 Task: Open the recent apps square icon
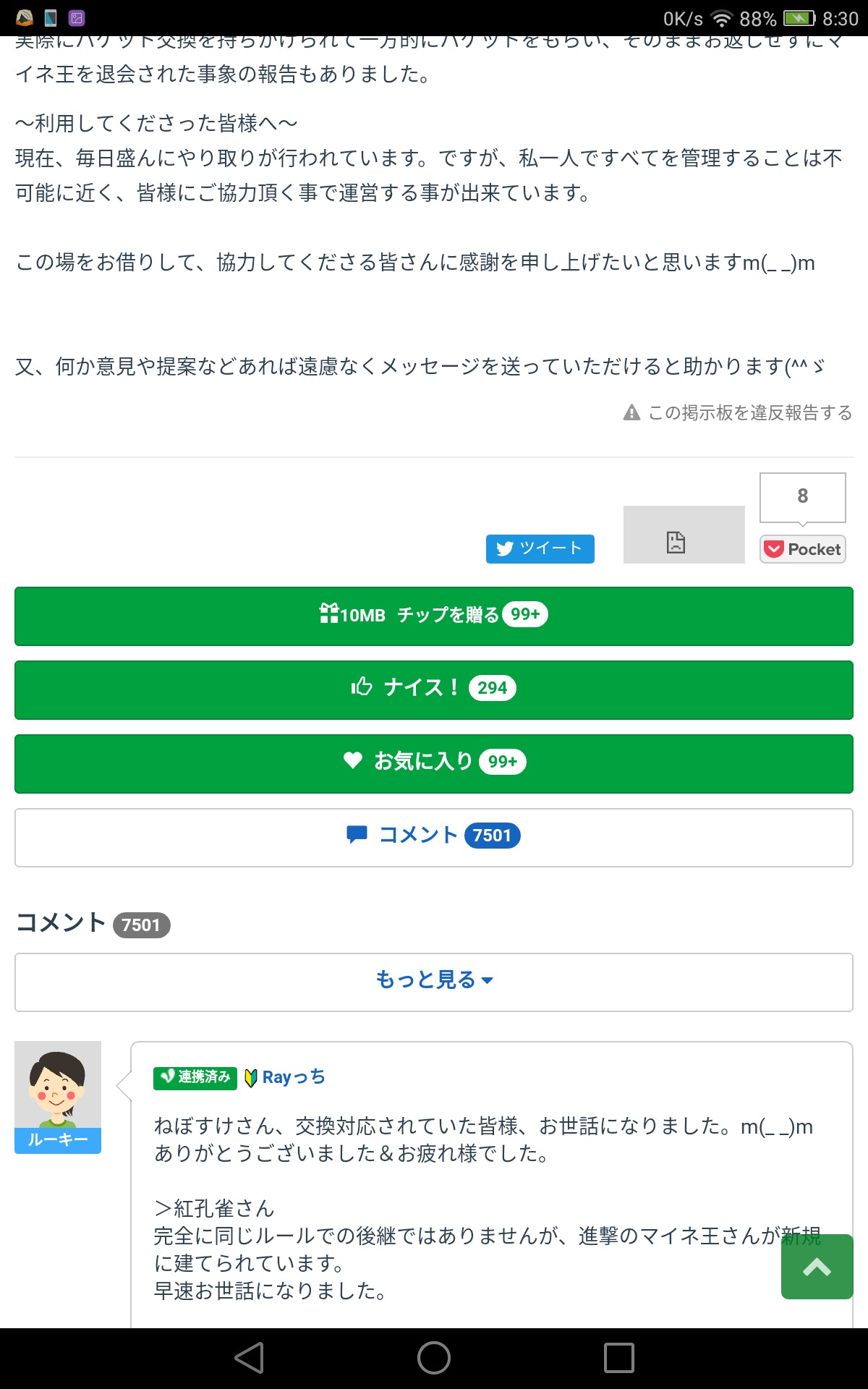[618, 1358]
